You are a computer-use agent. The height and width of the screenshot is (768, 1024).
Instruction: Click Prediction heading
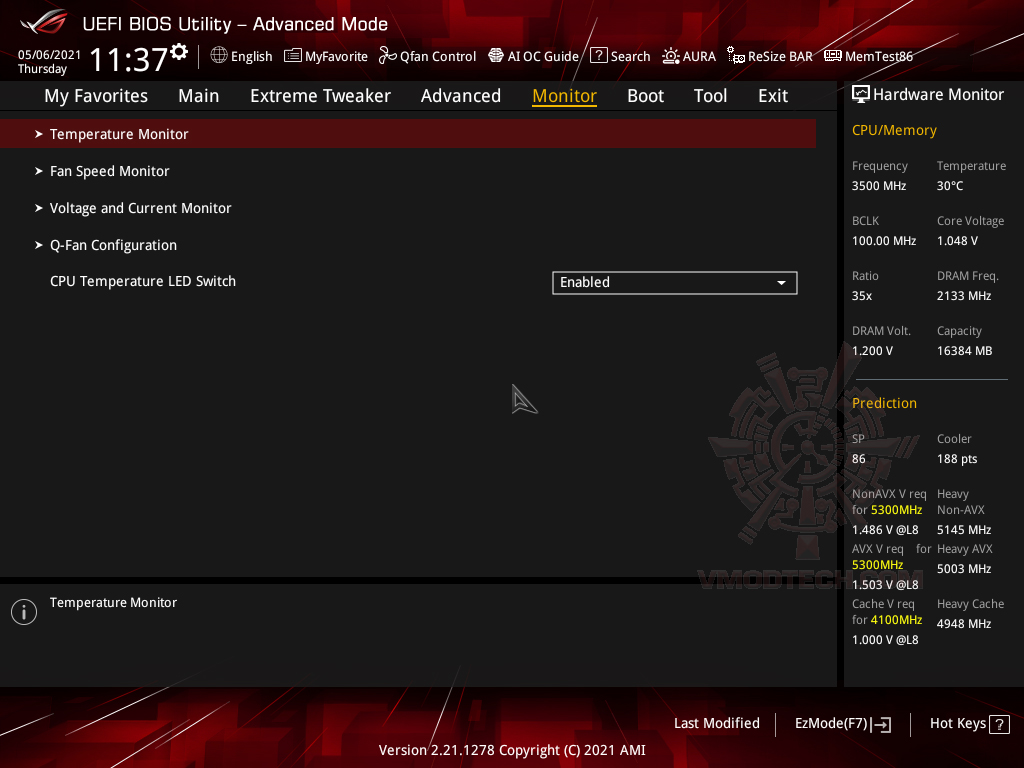(884, 403)
